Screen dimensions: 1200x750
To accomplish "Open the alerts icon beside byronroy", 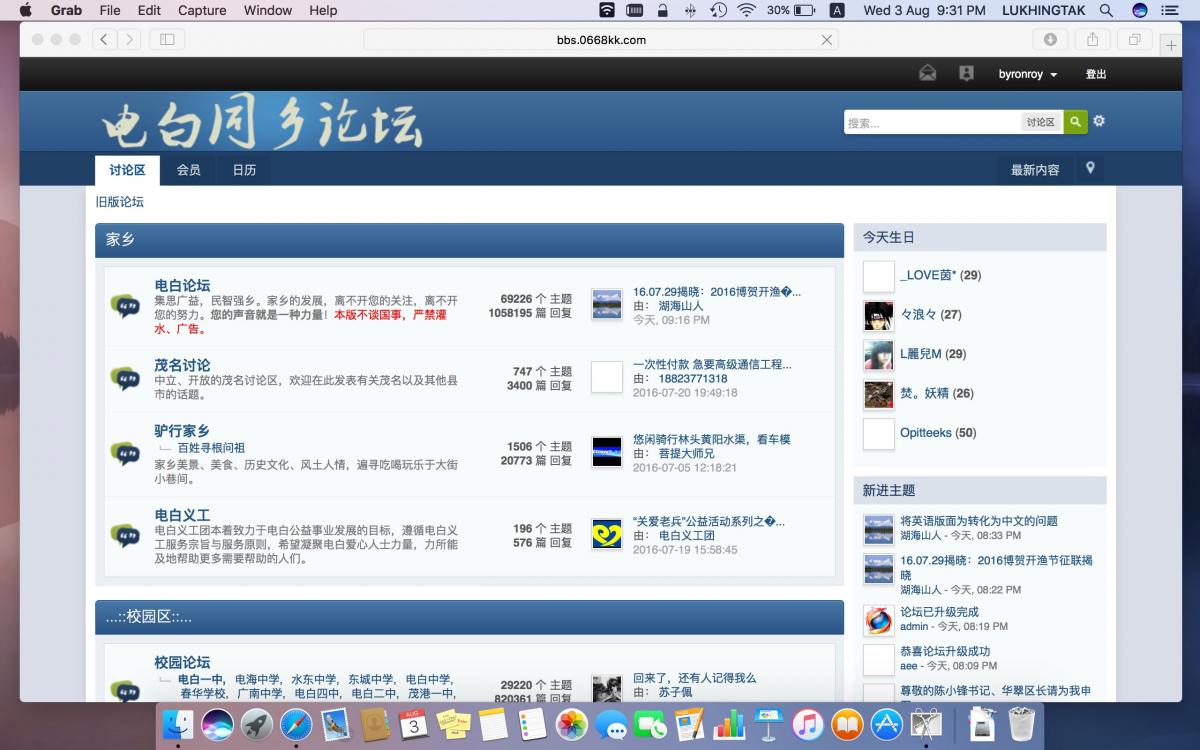I will point(966,73).
